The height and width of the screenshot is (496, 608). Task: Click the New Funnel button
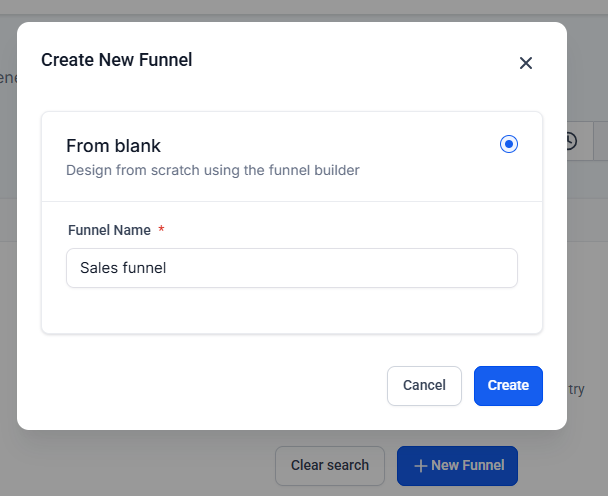457,465
